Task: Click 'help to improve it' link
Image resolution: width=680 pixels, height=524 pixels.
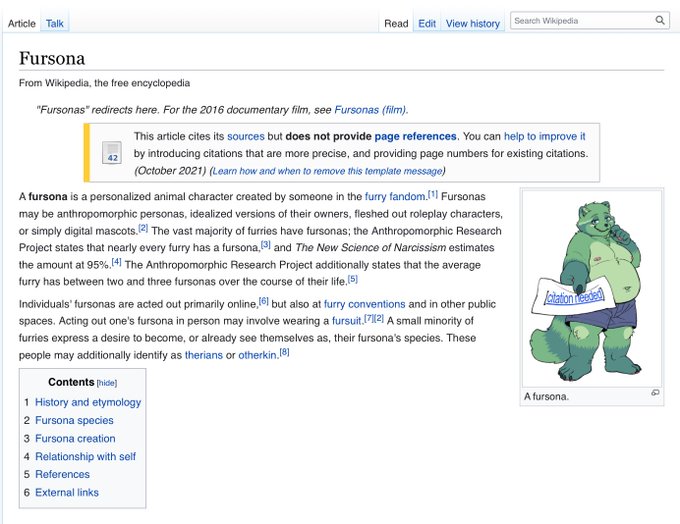Action: (x=544, y=136)
